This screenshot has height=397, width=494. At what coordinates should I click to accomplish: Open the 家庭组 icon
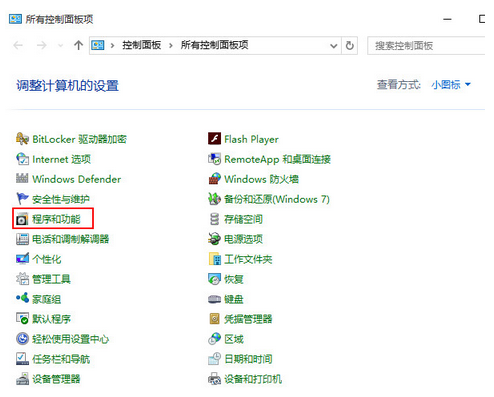click(x=22, y=298)
